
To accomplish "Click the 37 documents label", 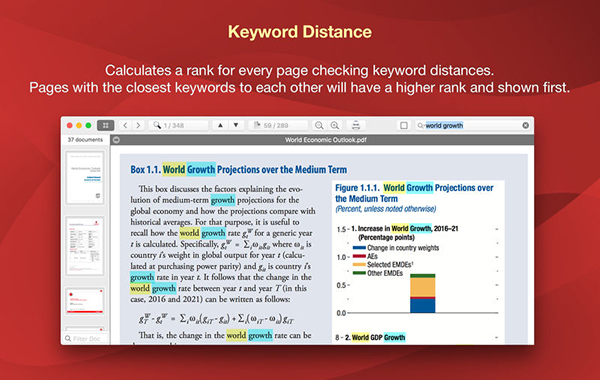I will click(85, 140).
